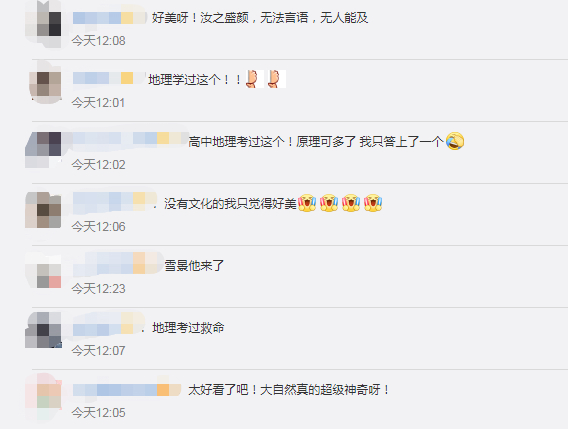
Task: Click the laughing-crying emoji in the 12:02 comment
Action: pos(455,141)
